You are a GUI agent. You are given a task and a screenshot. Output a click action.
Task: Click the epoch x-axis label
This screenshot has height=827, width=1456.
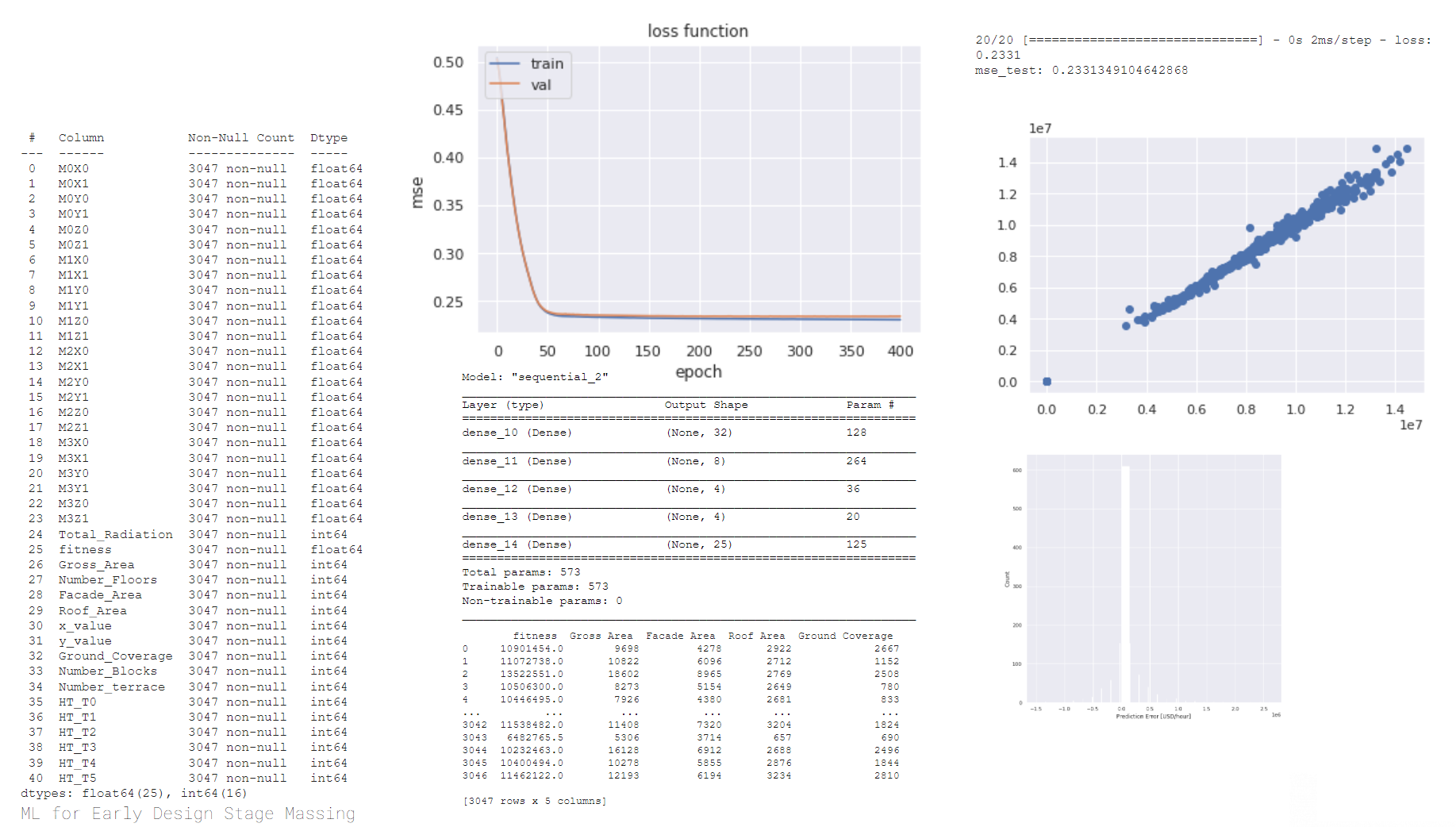coord(698,371)
